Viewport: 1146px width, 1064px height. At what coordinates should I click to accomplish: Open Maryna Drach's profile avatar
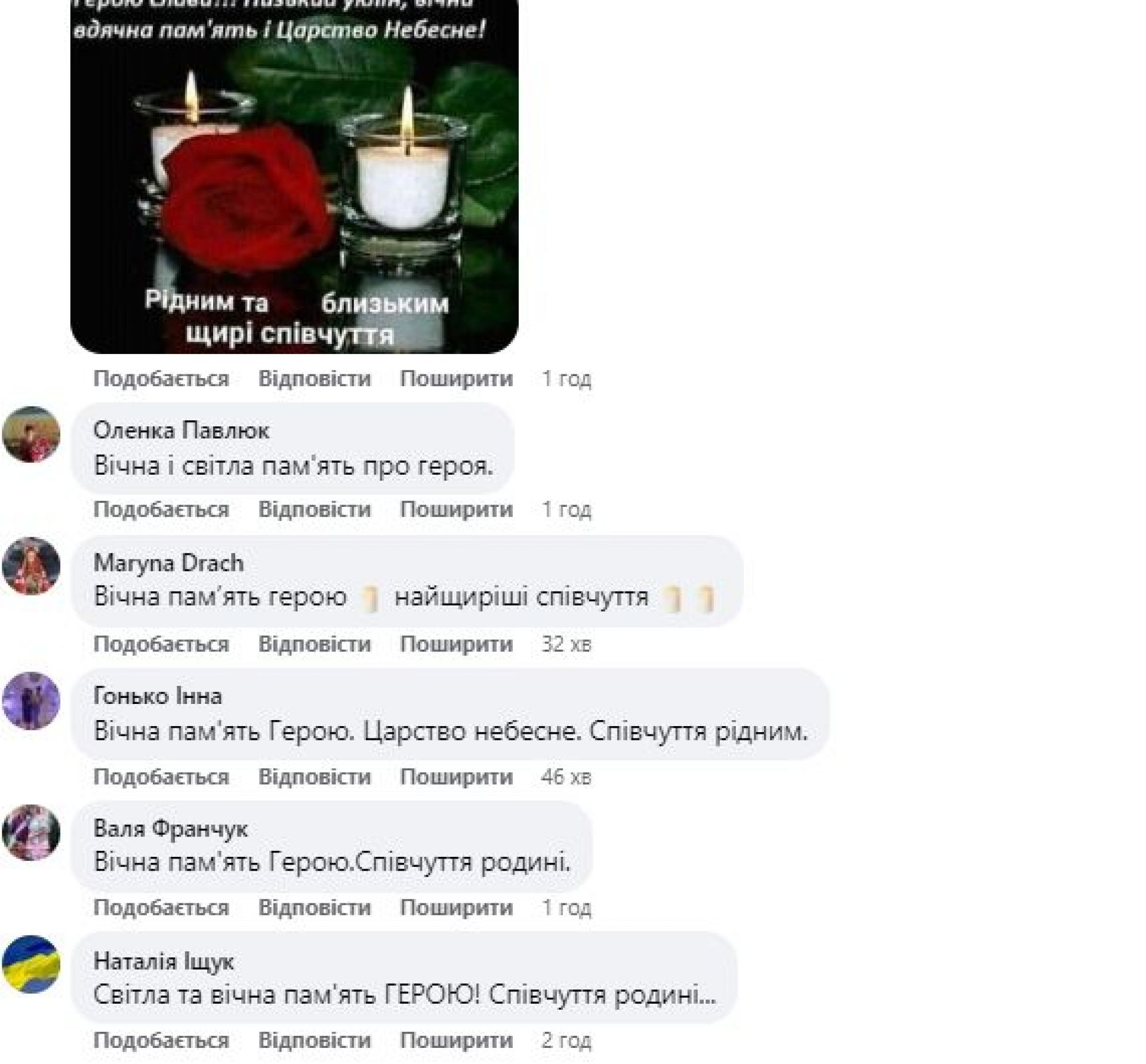[31, 567]
